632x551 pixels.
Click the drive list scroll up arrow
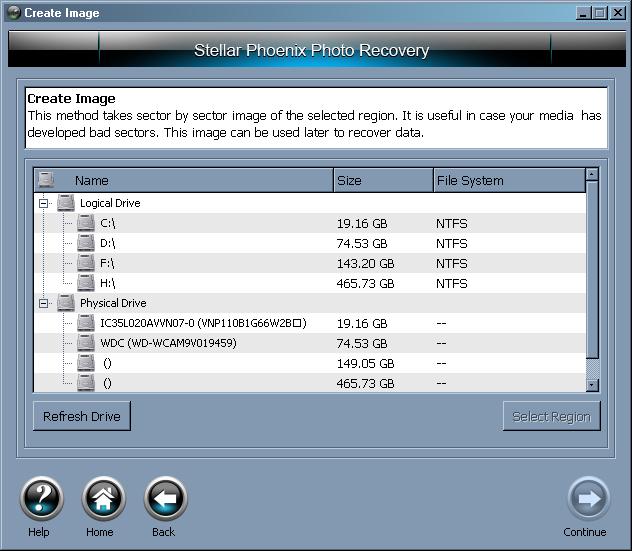592,175
